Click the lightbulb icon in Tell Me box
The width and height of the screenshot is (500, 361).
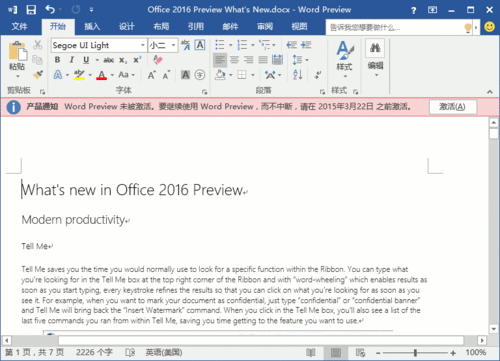point(468,28)
